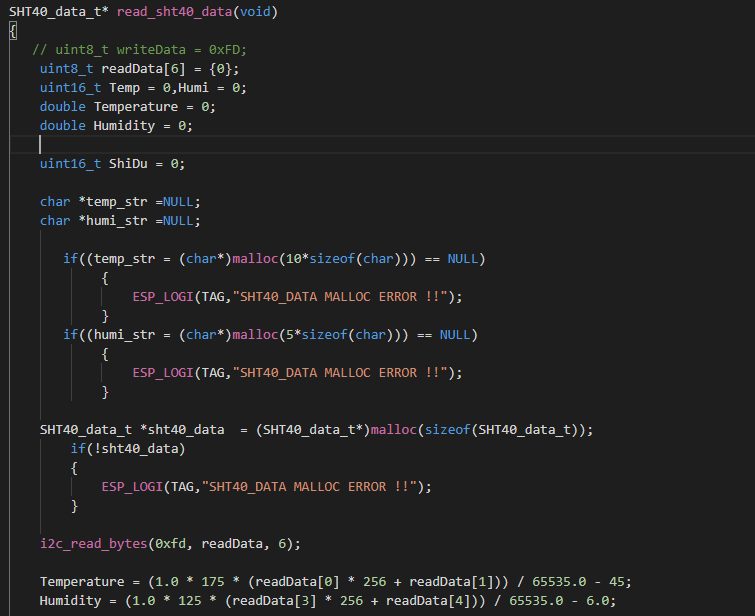Click readData[1] in the Temperature formula

pos(451,582)
